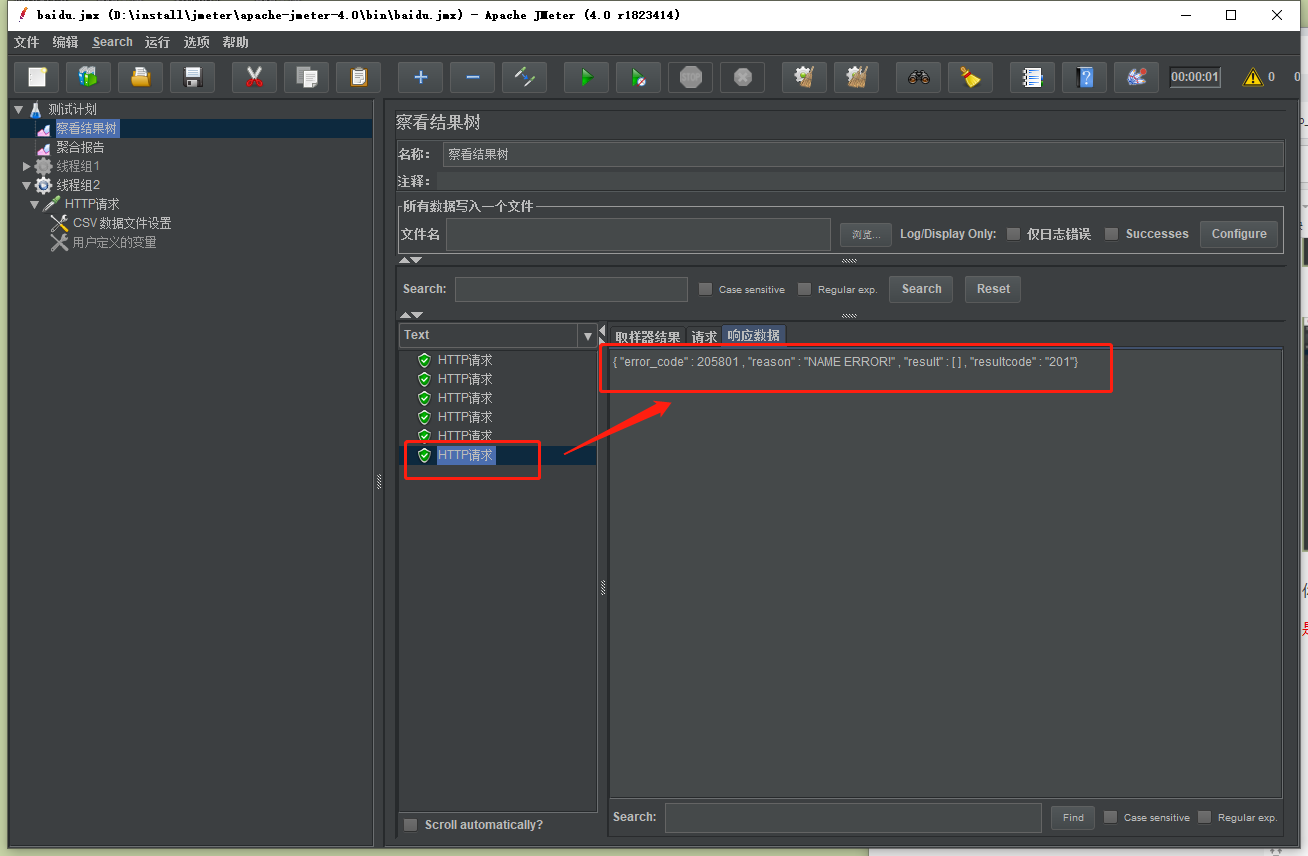
Task: Save the test plan with floppy icon
Action: point(193,77)
